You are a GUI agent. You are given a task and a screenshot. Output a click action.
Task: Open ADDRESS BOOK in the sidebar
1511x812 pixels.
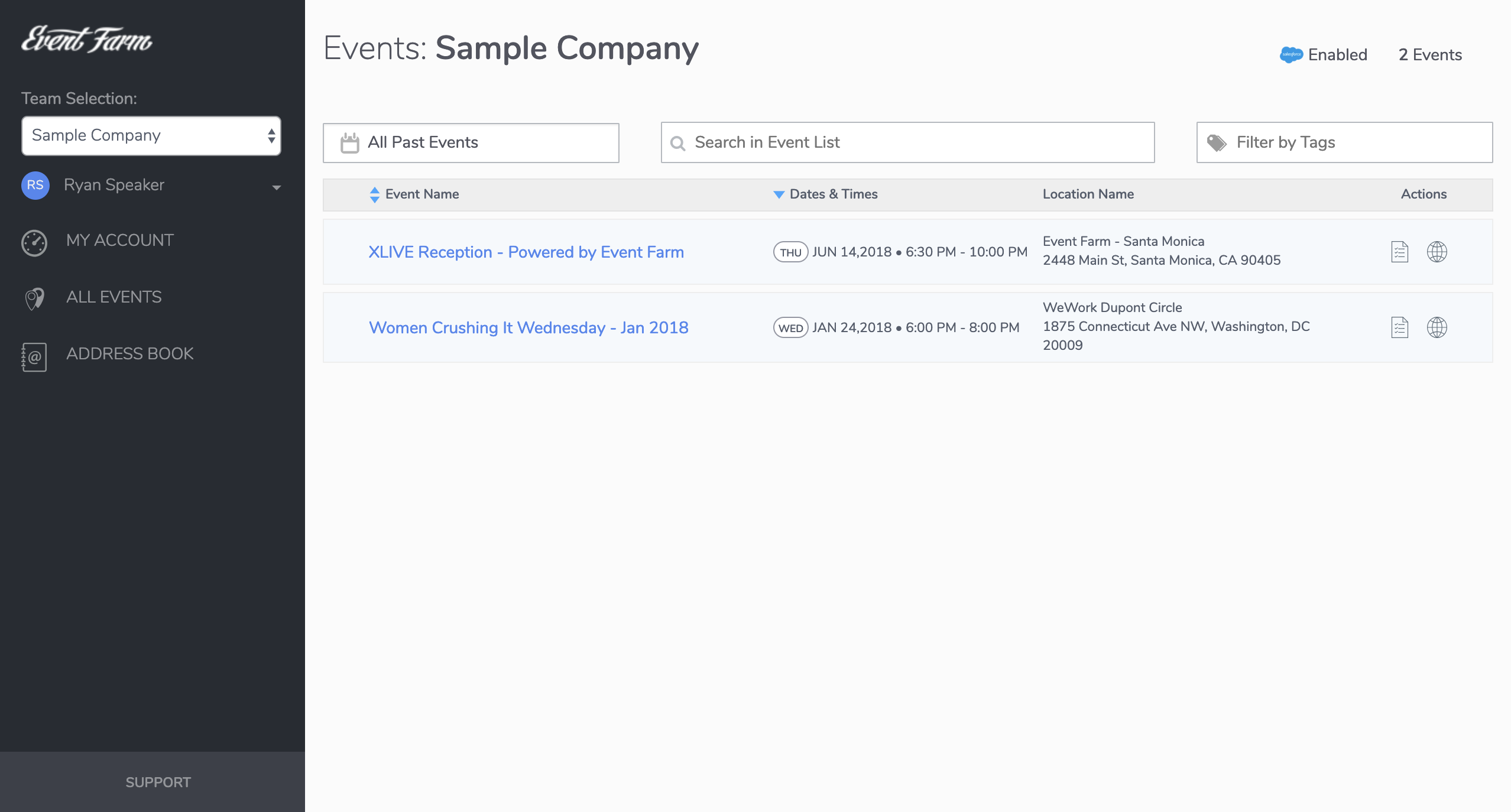(130, 354)
